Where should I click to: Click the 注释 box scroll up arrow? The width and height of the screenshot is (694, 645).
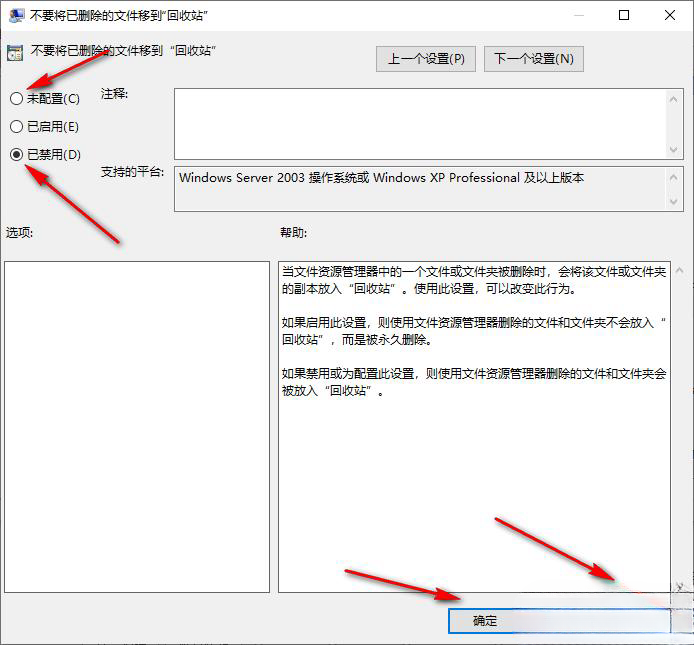point(673,100)
